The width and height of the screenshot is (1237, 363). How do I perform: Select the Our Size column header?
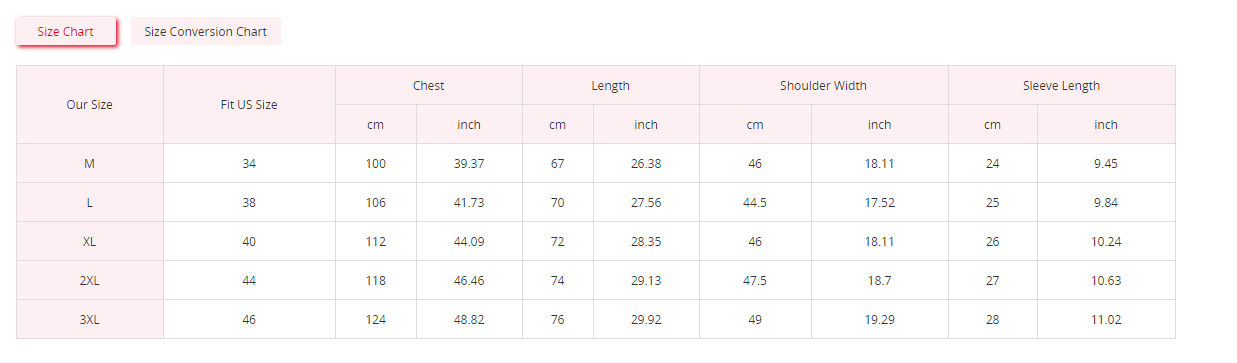90,105
